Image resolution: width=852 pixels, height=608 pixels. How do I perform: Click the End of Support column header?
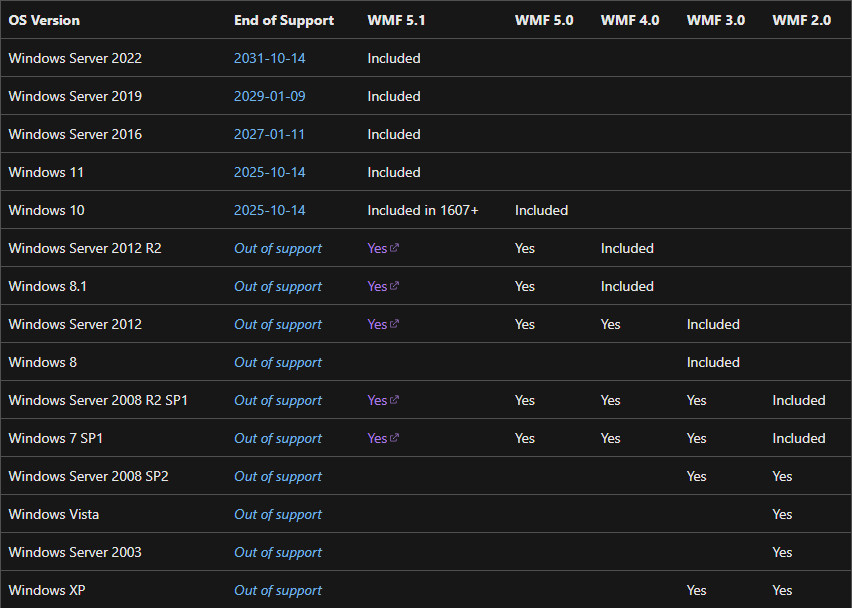point(284,20)
